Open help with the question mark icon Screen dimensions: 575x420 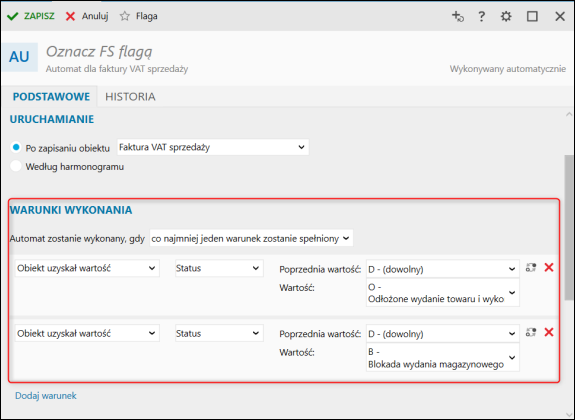(481, 16)
